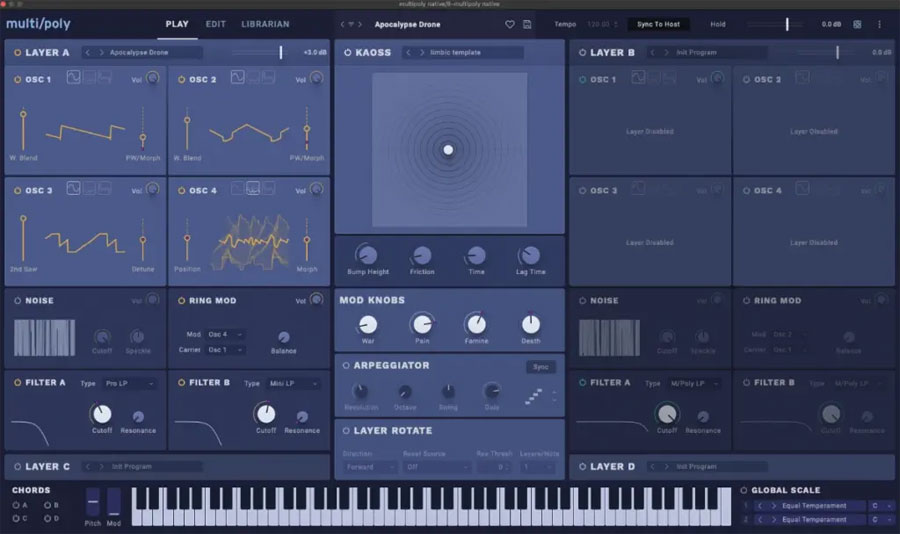Click the Layer A OSC 1 Vol knob
This screenshot has width=900, height=534.
(x=152, y=78)
